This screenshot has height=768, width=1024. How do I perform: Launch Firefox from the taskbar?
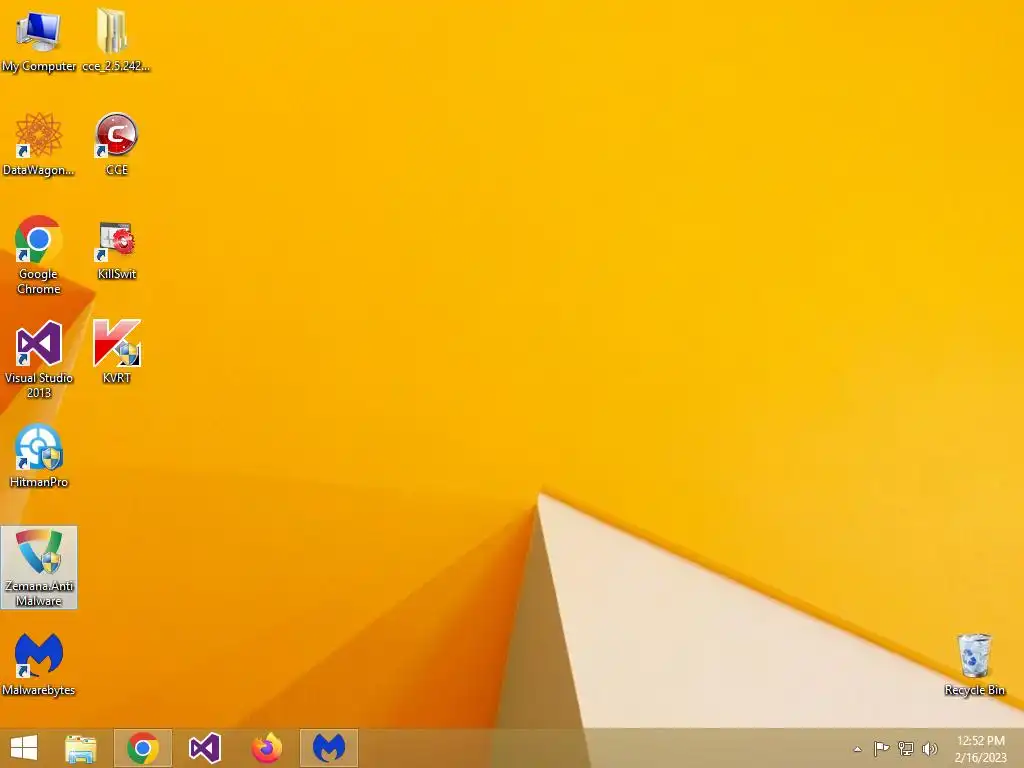click(x=266, y=748)
